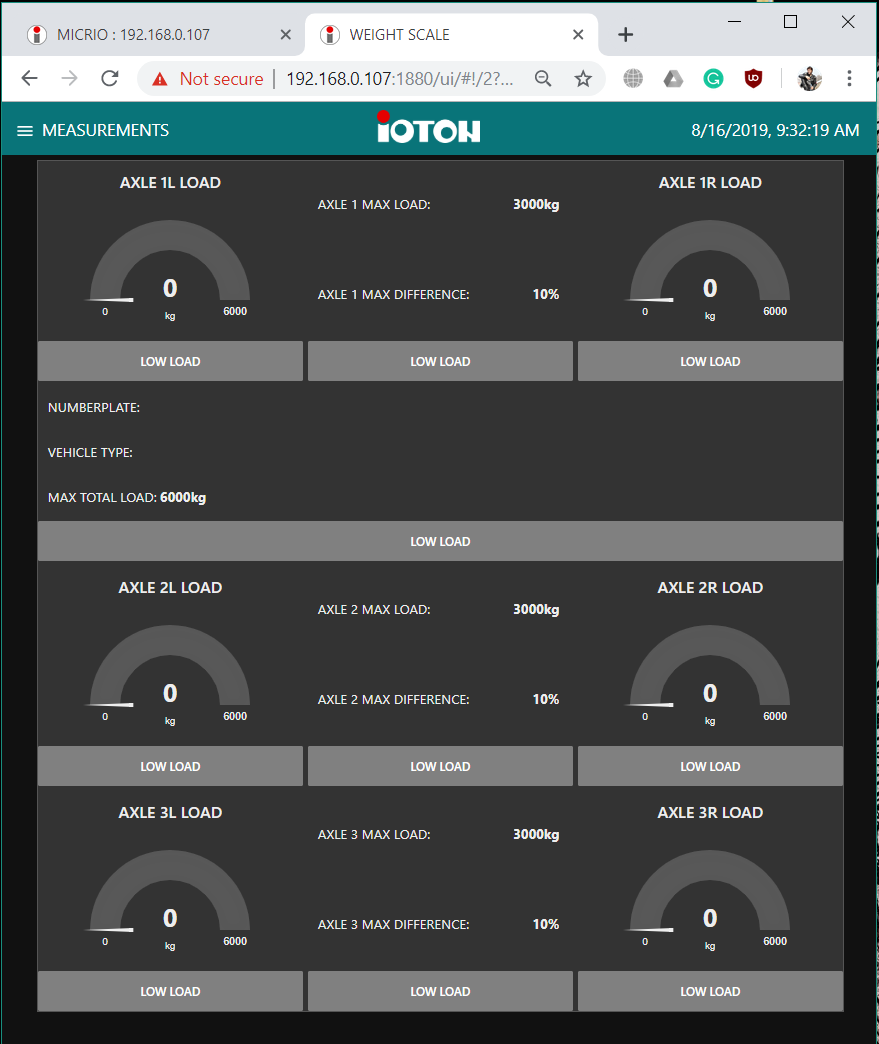Click the browser back arrow
Viewport: 879px width, 1044px height.
(x=29, y=79)
